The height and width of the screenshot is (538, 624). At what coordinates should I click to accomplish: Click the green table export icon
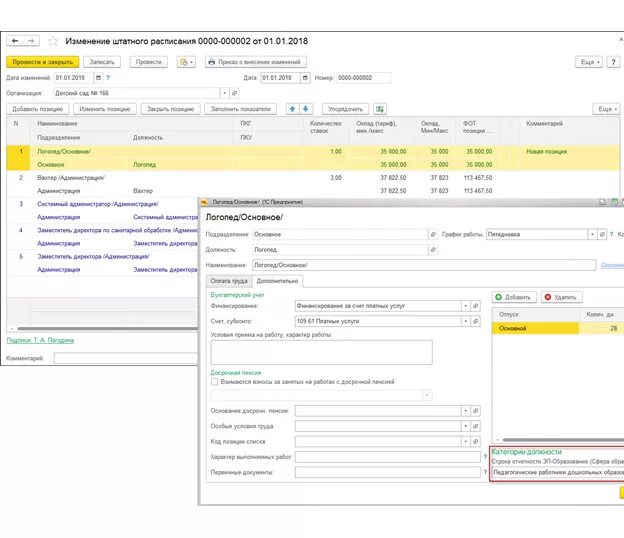(x=380, y=109)
